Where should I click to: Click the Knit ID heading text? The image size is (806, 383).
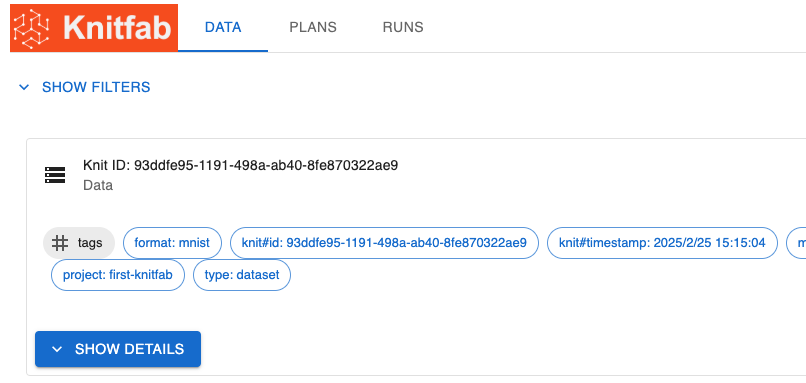241,166
